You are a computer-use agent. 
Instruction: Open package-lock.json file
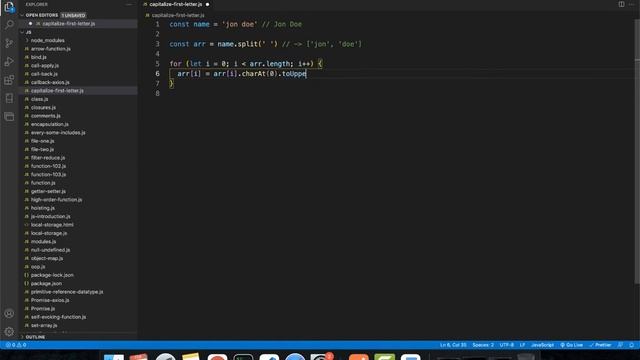(x=52, y=275)
